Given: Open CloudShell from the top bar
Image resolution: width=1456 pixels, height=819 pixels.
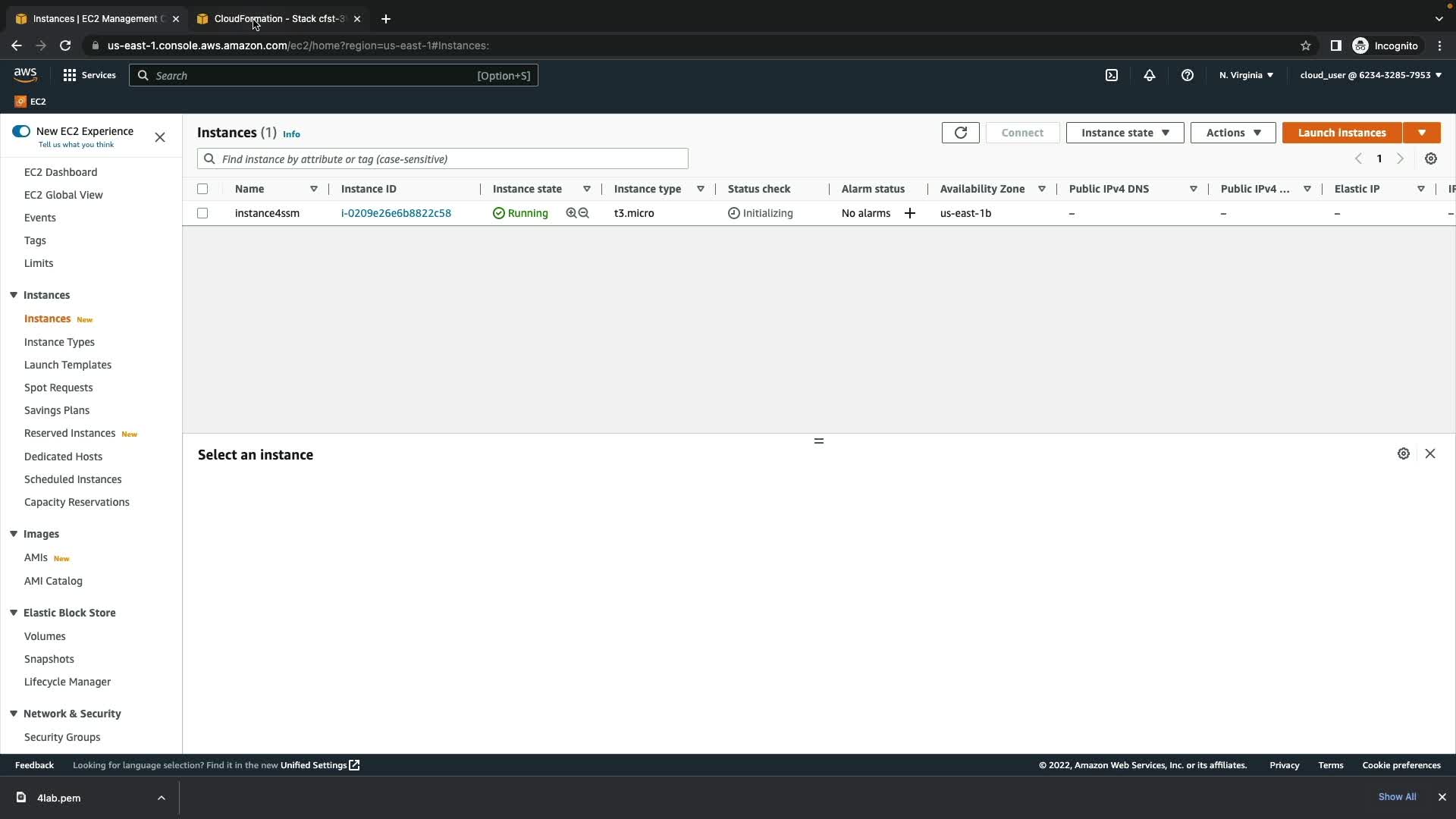Looking at the screenshot, I should click(x=1111, y=75).
